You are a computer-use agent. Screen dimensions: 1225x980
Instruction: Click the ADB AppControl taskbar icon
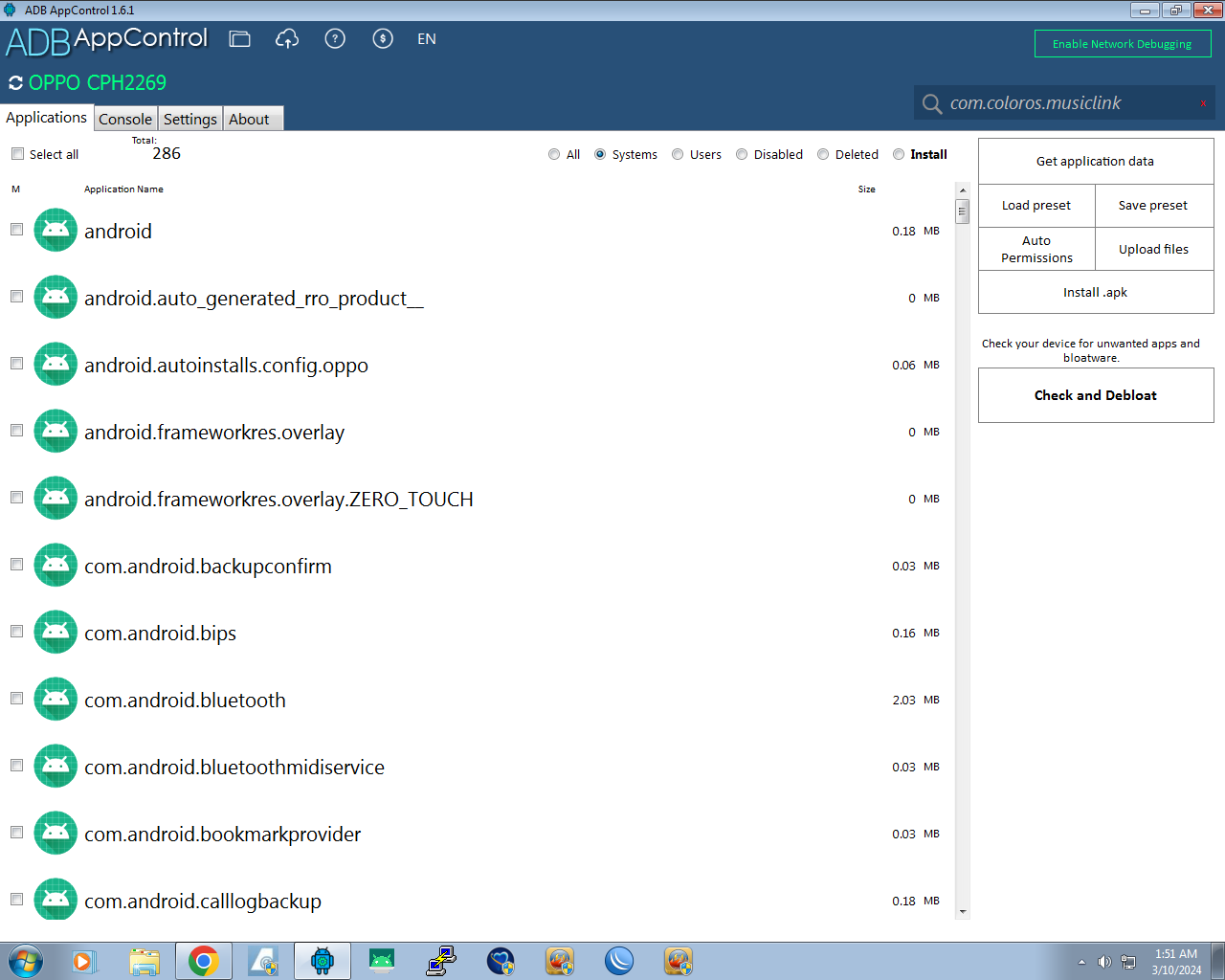[x=323, y=961]
